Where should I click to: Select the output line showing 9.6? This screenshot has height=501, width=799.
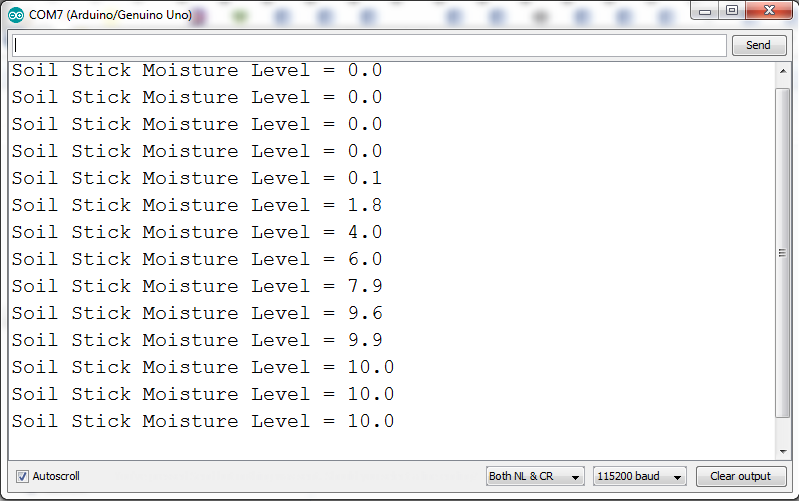click(x=197, y=313)
